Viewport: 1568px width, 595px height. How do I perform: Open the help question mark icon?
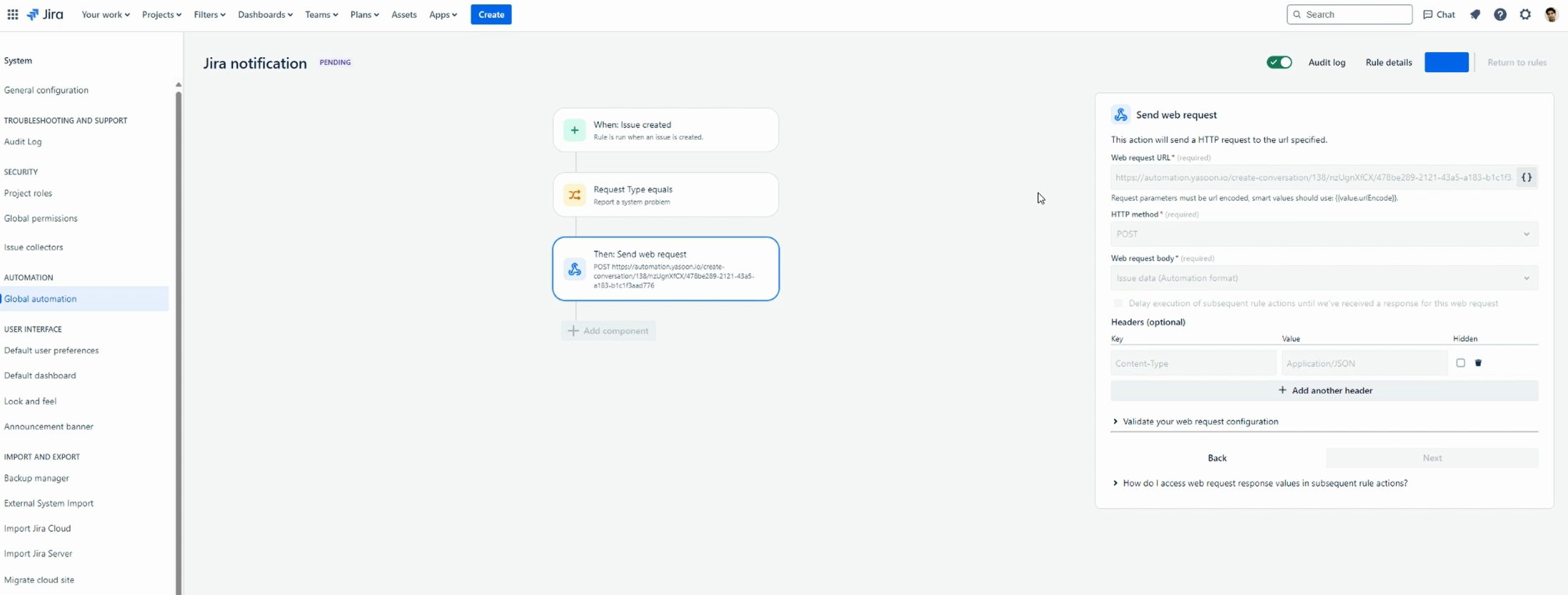point(1500,14)
